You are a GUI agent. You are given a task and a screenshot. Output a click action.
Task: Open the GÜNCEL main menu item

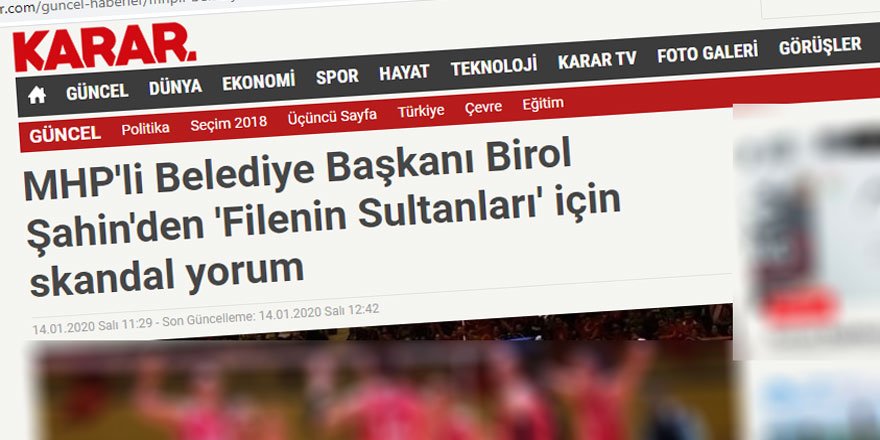pyautogui.click(x=97, y=91)
